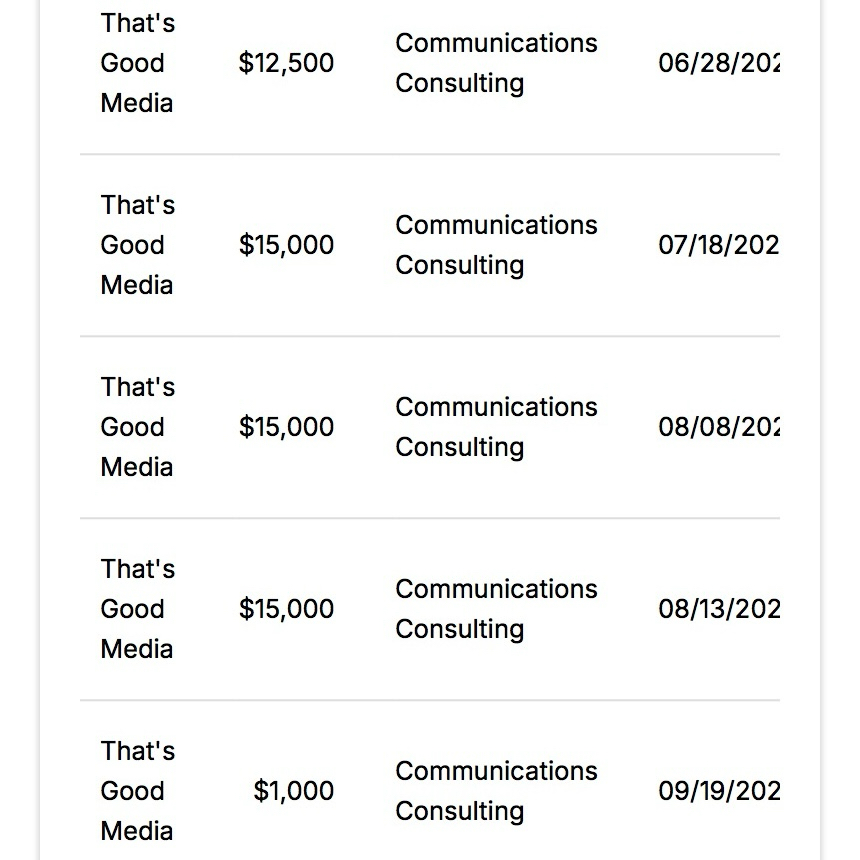Screen dimensions: 860x860
Task: Click the 08/08 date cell
Action: [718, 427]
